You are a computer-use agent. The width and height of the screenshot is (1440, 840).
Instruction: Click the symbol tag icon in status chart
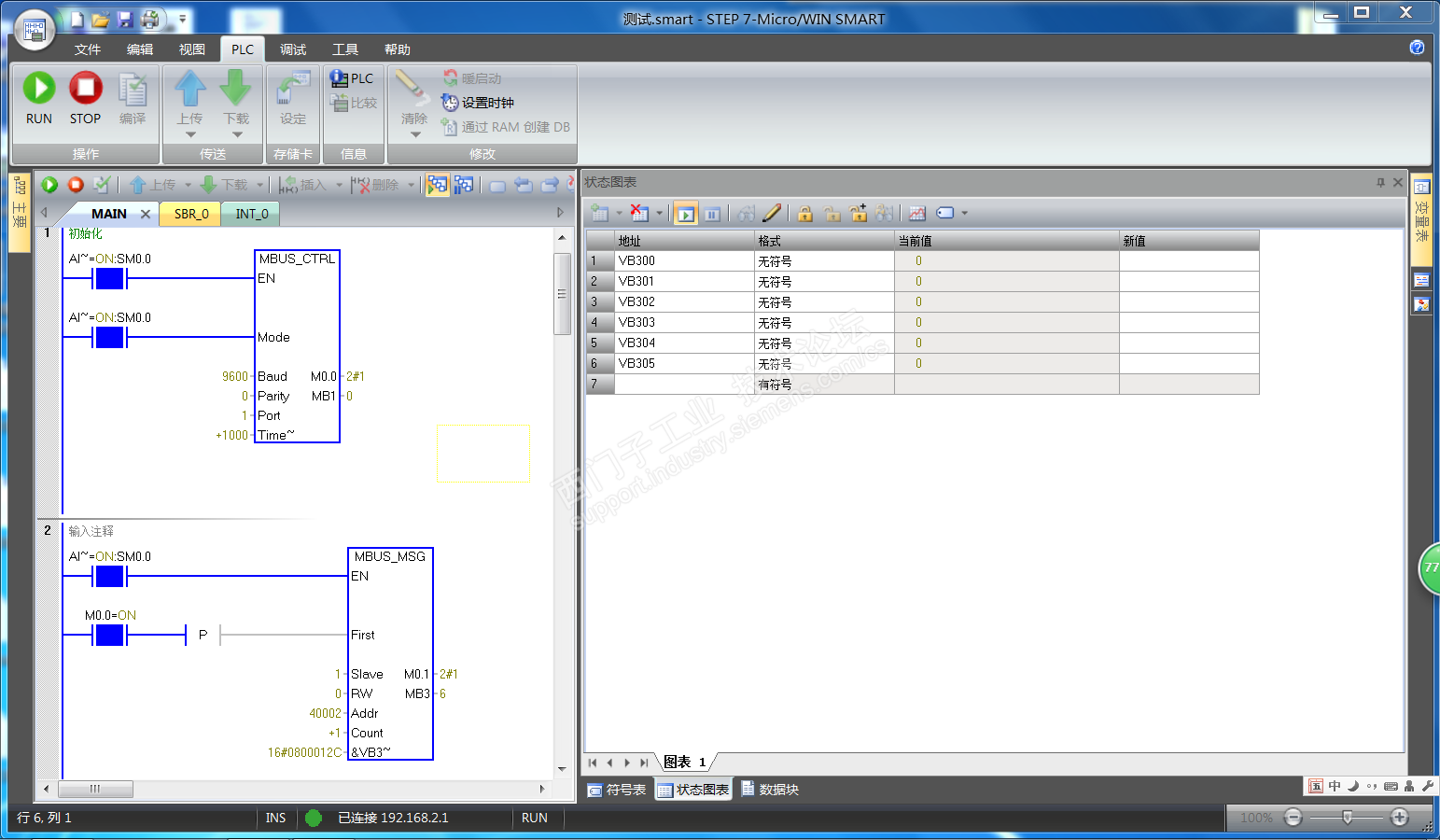tap(945, 213)
